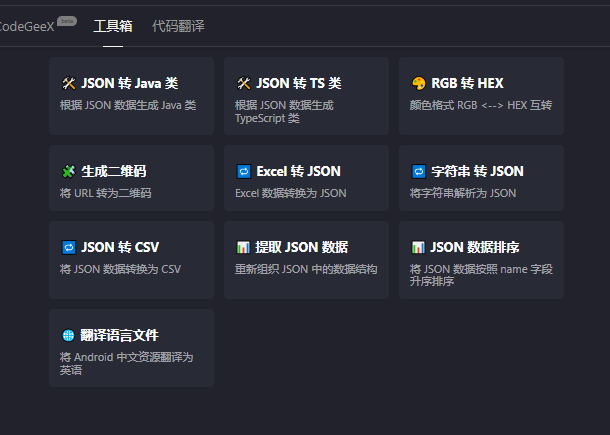
Task: Click the convert icon next to Excel 转 JSON
Action: coord(244,171)
